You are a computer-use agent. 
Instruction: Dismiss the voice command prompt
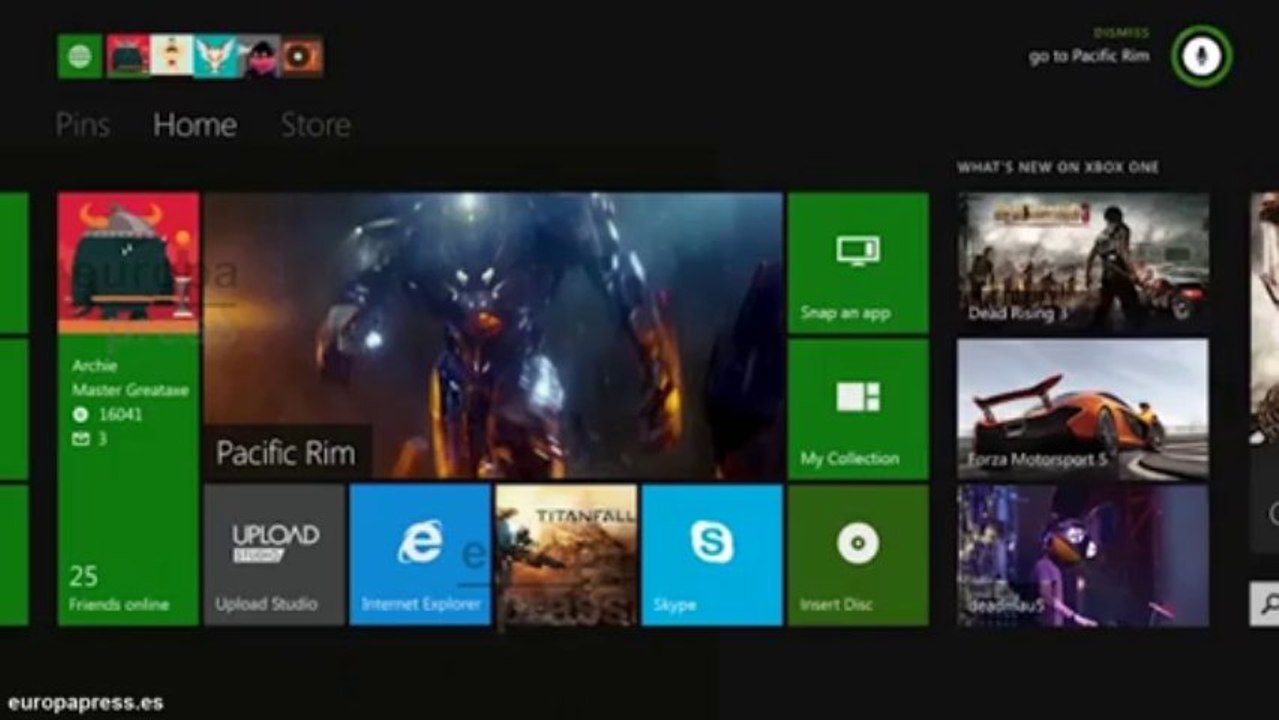1121,33
